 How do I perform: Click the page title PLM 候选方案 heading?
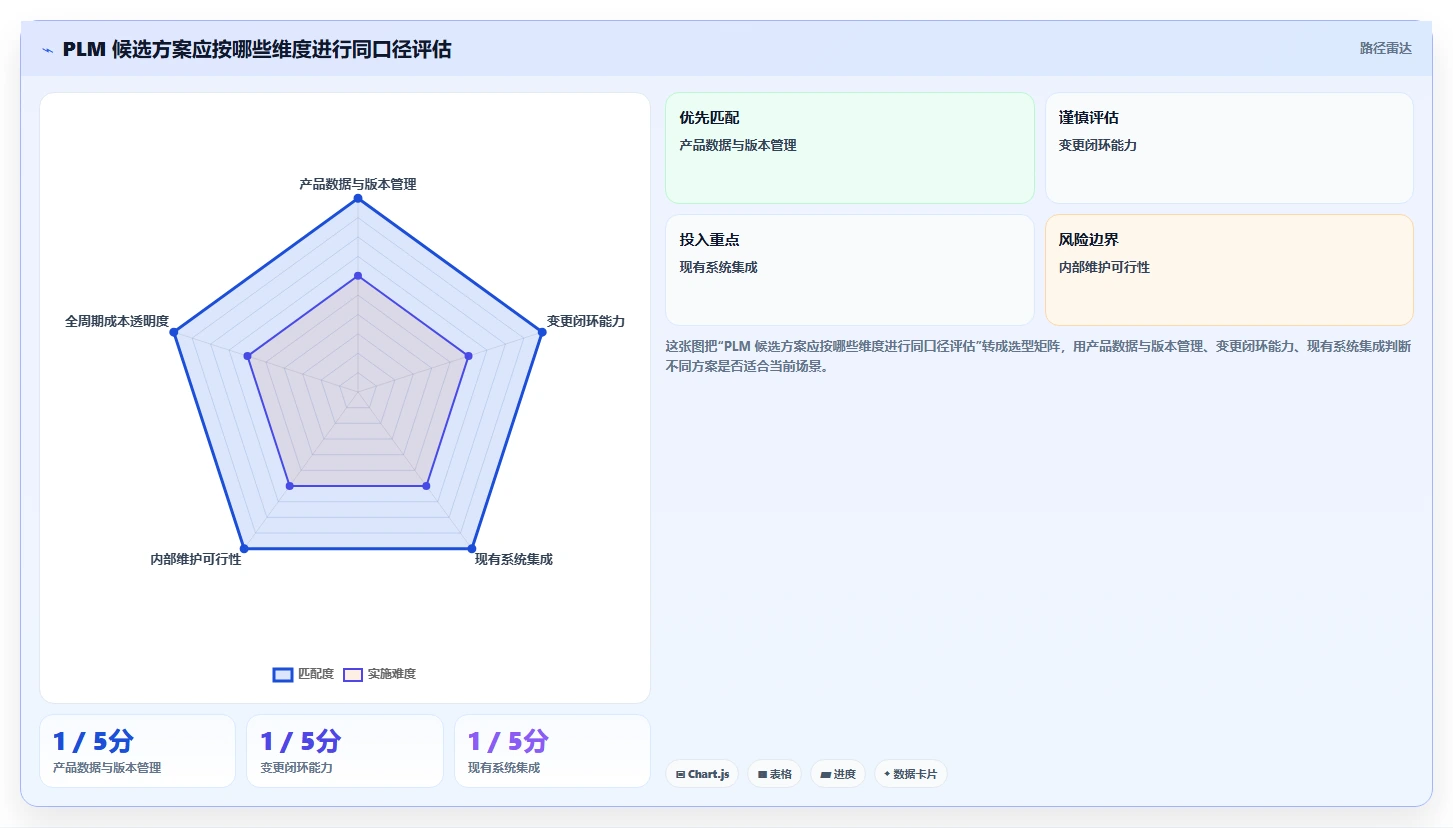tap(257, 49)
